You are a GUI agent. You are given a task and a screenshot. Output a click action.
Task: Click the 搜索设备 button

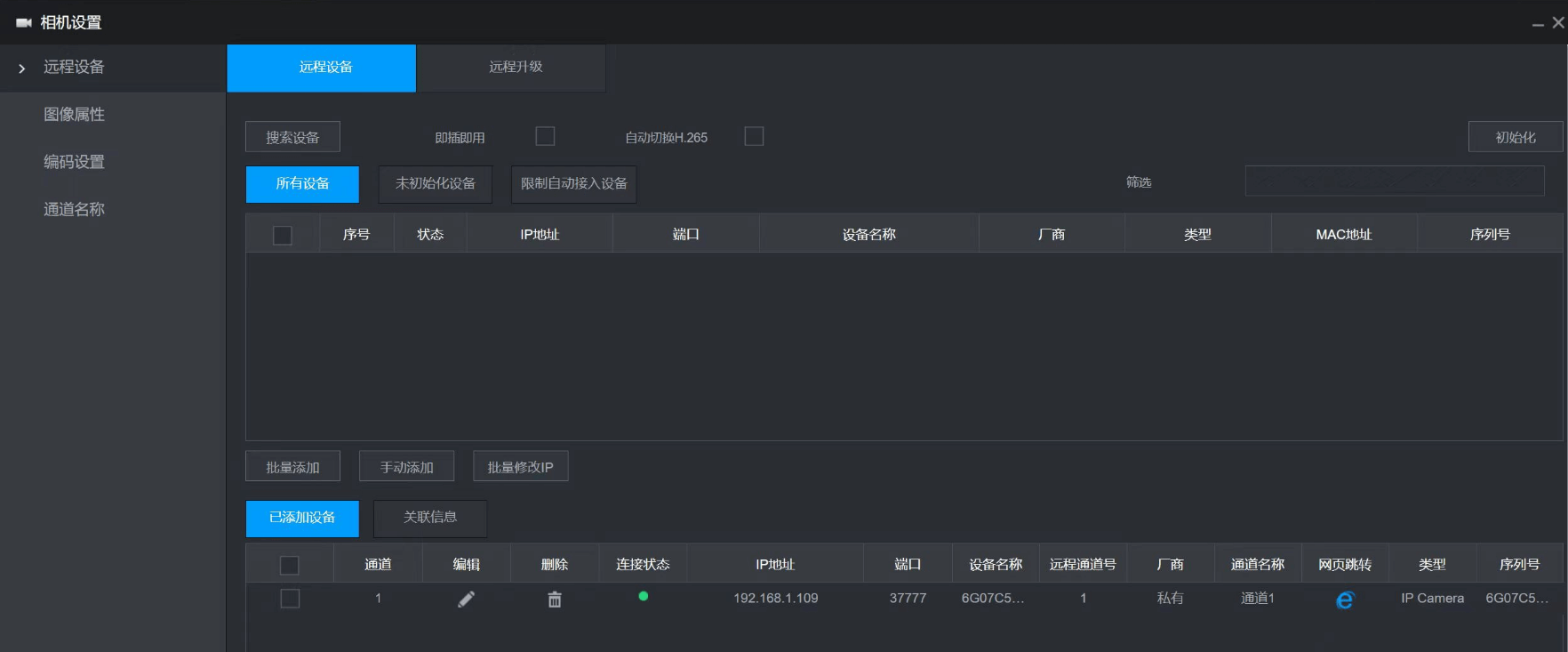[292, 137]
